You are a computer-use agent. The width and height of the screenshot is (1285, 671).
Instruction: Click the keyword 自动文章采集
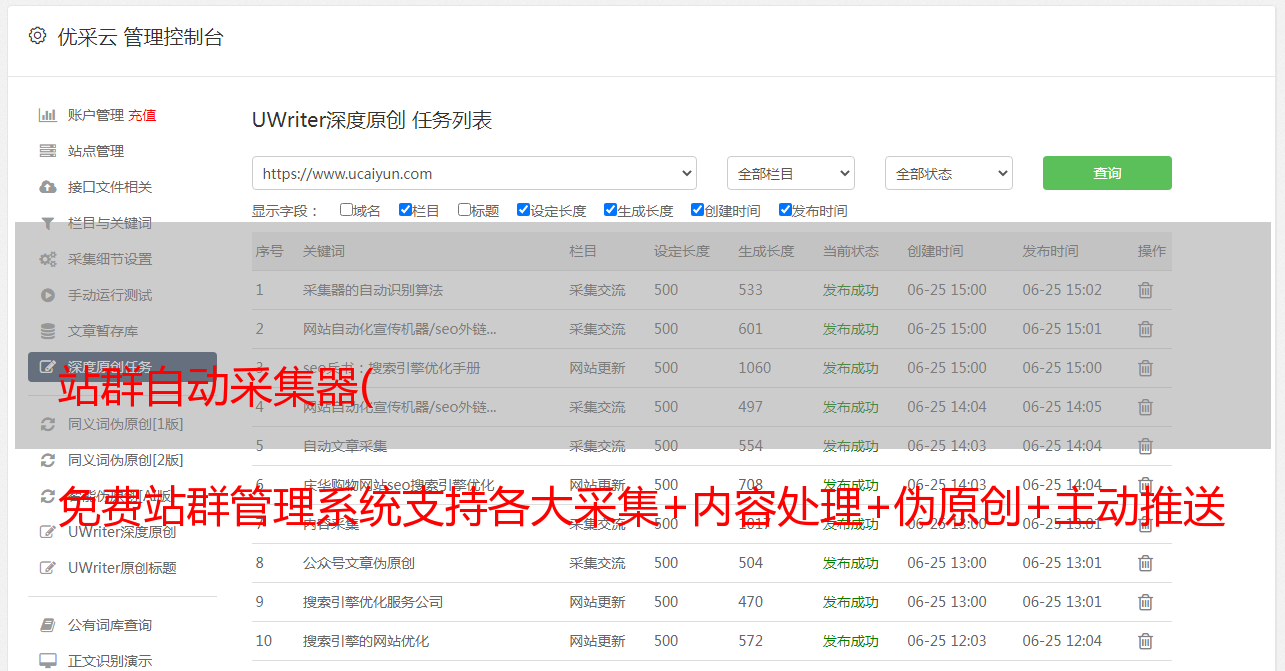click(345, 446)
